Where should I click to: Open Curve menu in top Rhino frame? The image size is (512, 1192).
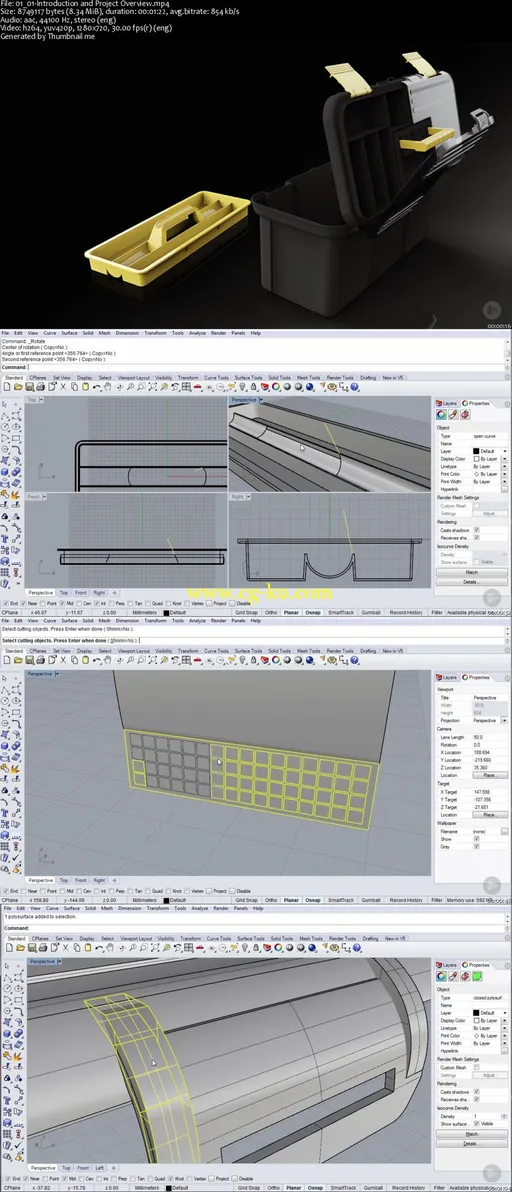click(49, 333)
